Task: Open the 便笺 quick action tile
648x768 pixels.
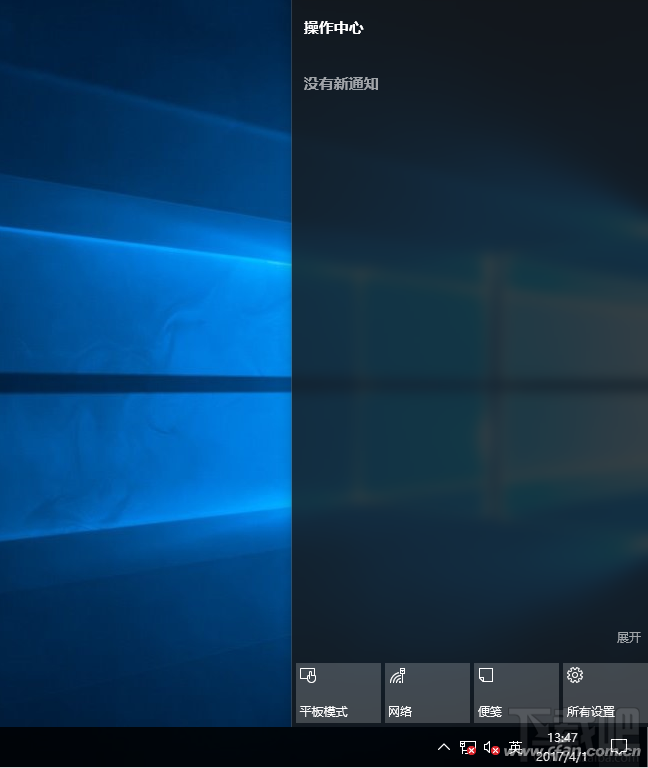Action: click(x=516, y=693)
